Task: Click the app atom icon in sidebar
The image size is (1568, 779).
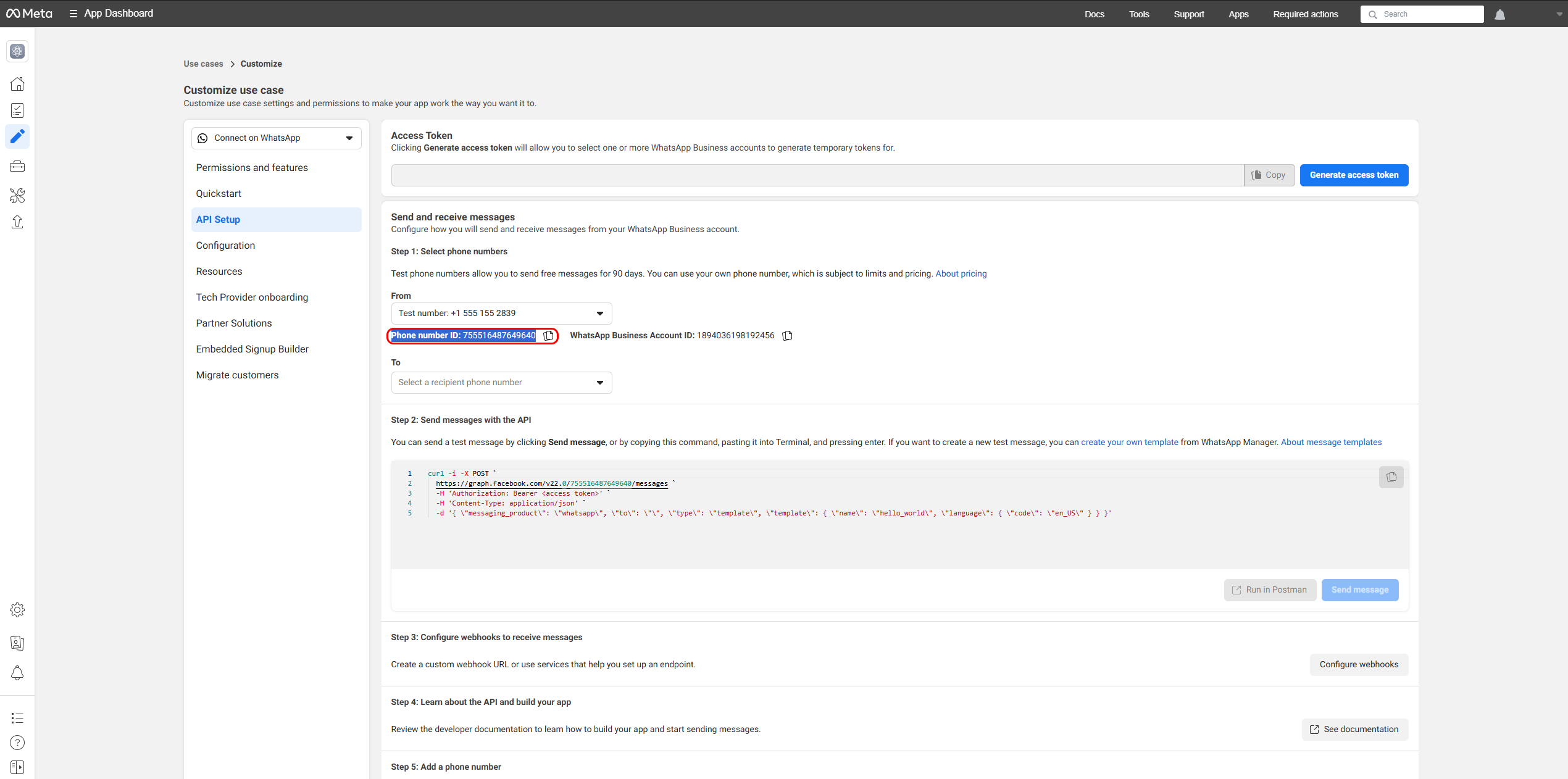Action: (x=17, y=51)
